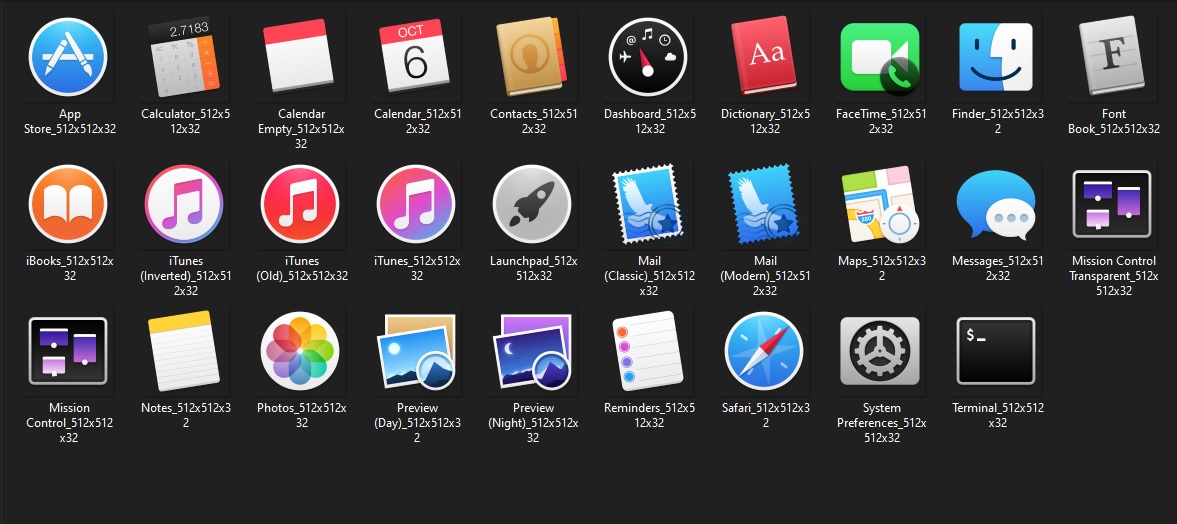1177x524 pixels.
Task: Click the Font Book icon
Action: click(x=1112, y=57)
